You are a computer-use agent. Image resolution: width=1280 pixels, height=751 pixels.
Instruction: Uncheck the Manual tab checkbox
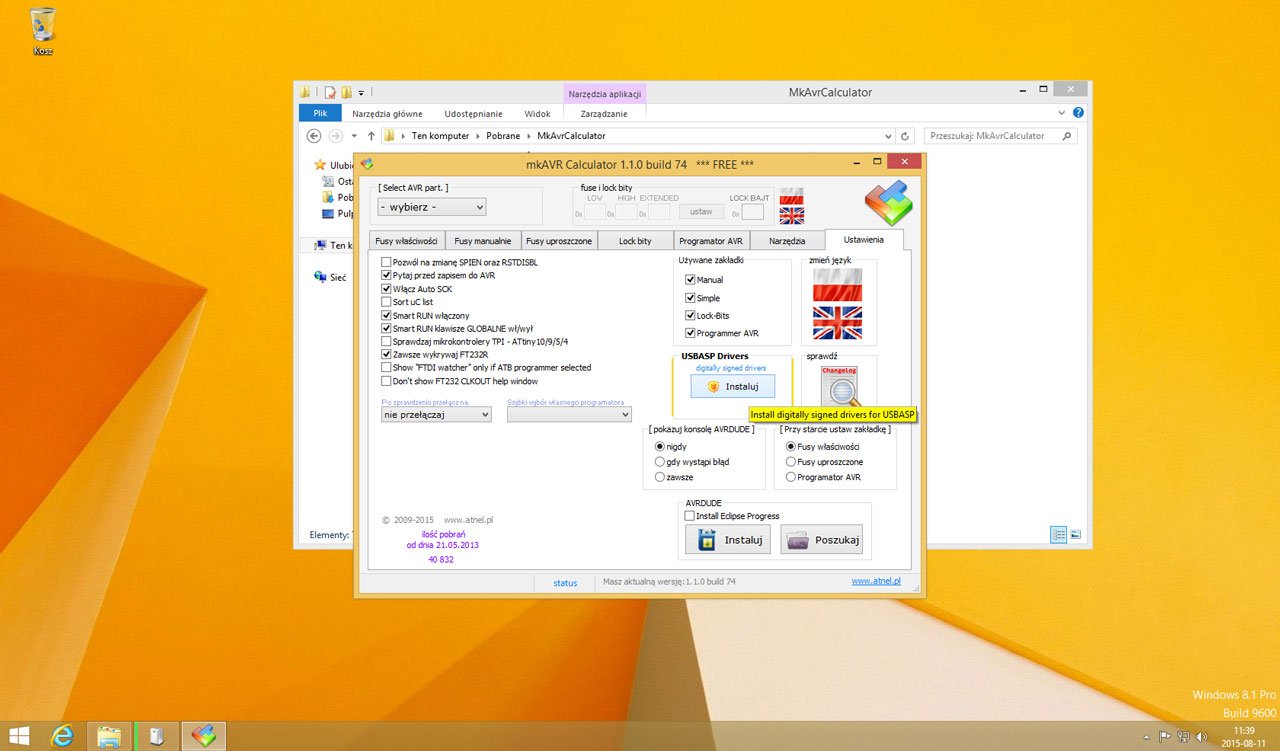690,280
